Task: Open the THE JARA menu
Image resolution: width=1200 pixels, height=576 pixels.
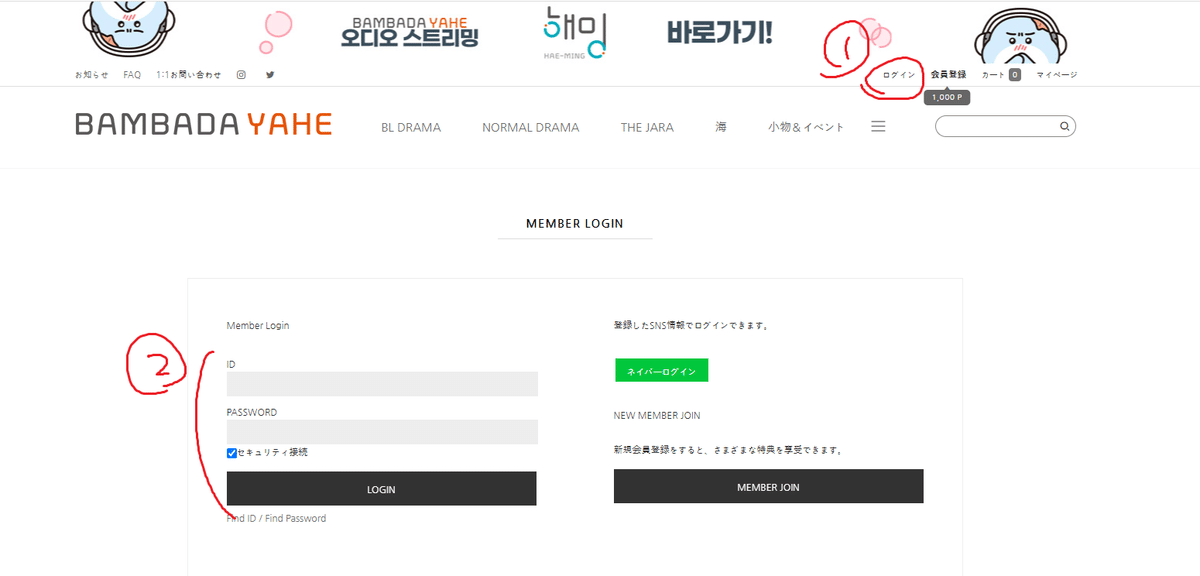Action: tap(647, 127)
